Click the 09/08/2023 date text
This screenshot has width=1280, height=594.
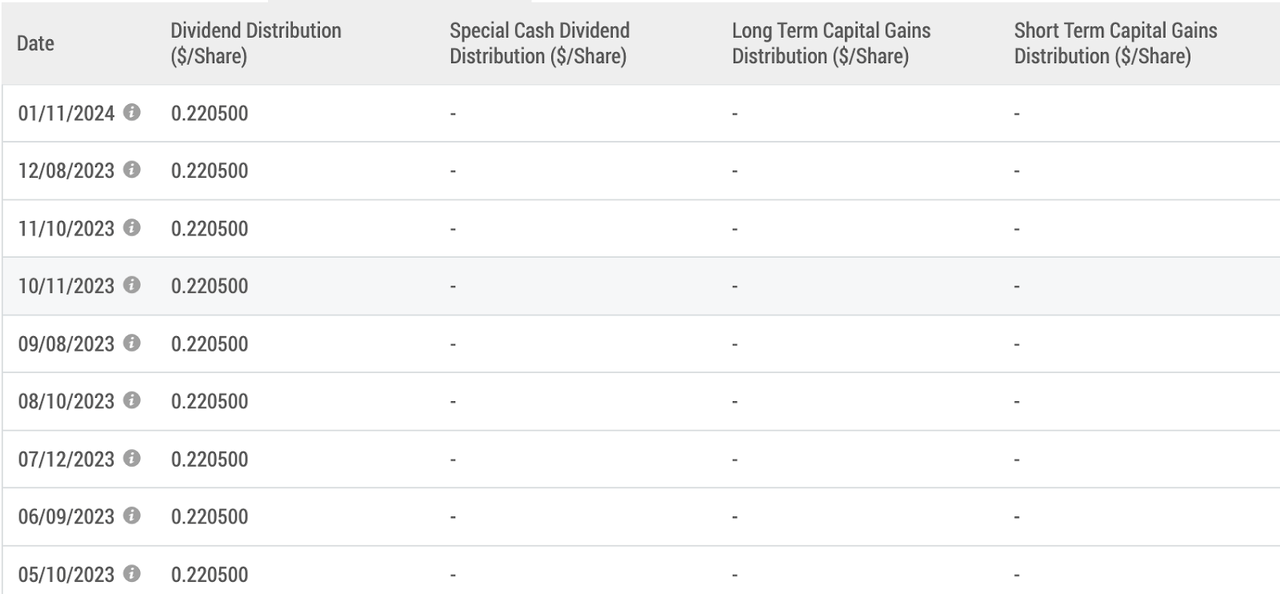66,344
